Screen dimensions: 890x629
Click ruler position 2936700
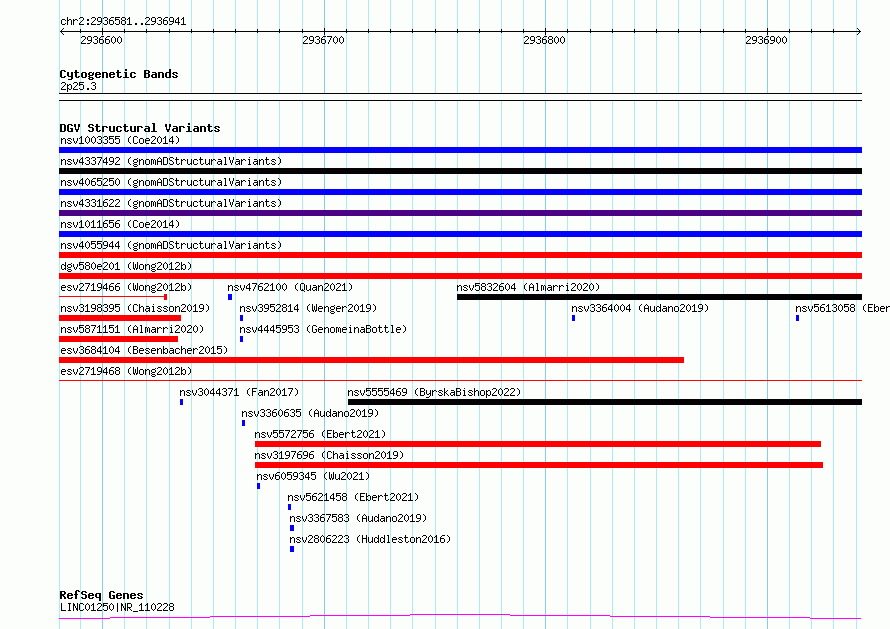point(324,40)
